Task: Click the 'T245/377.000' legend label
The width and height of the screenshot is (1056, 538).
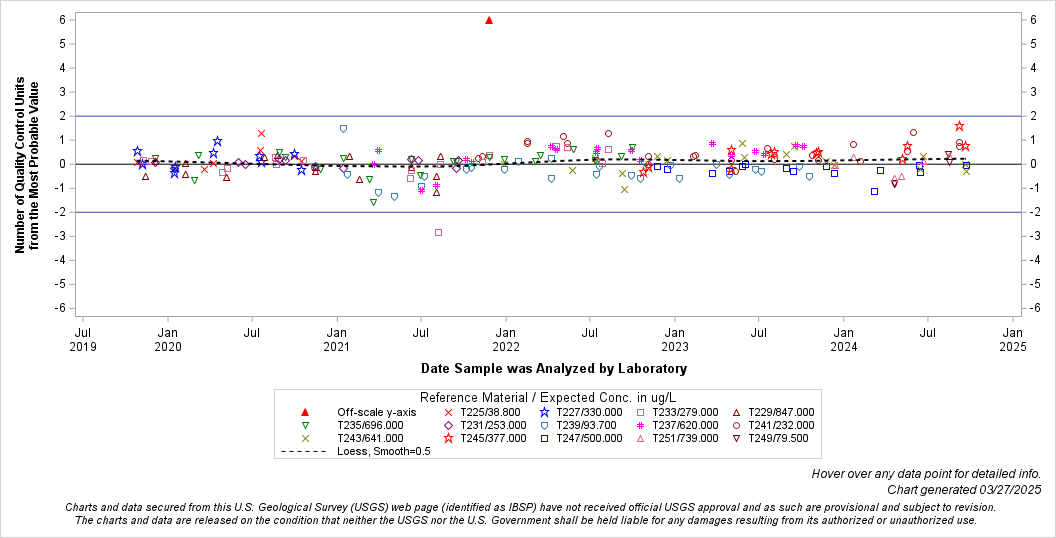Action: [x=494, y=438]
